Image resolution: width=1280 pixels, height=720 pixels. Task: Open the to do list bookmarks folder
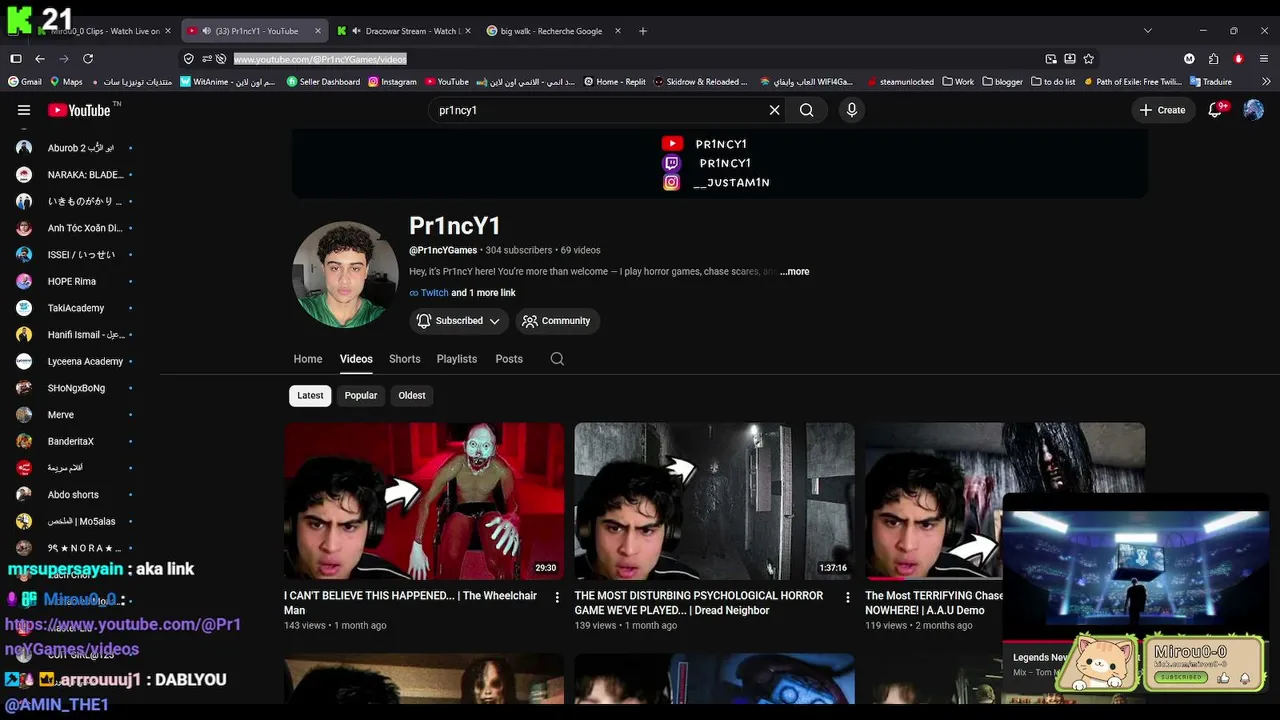coord(1053,82)
